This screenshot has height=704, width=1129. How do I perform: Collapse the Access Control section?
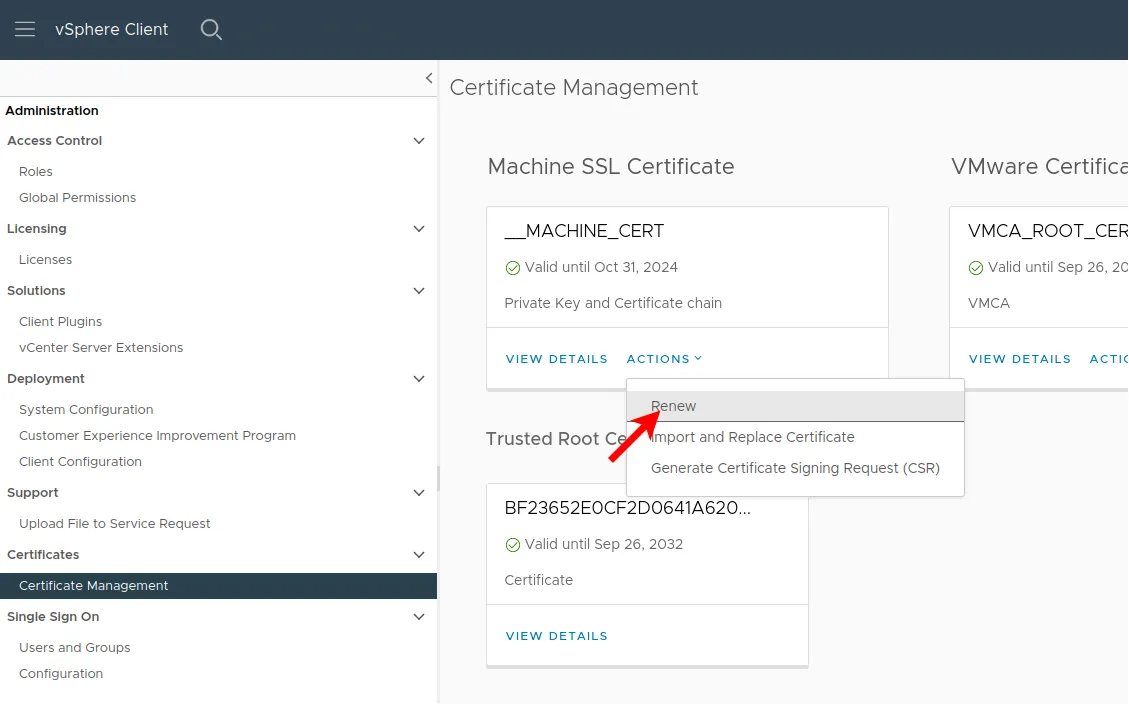tap(418, 141)
